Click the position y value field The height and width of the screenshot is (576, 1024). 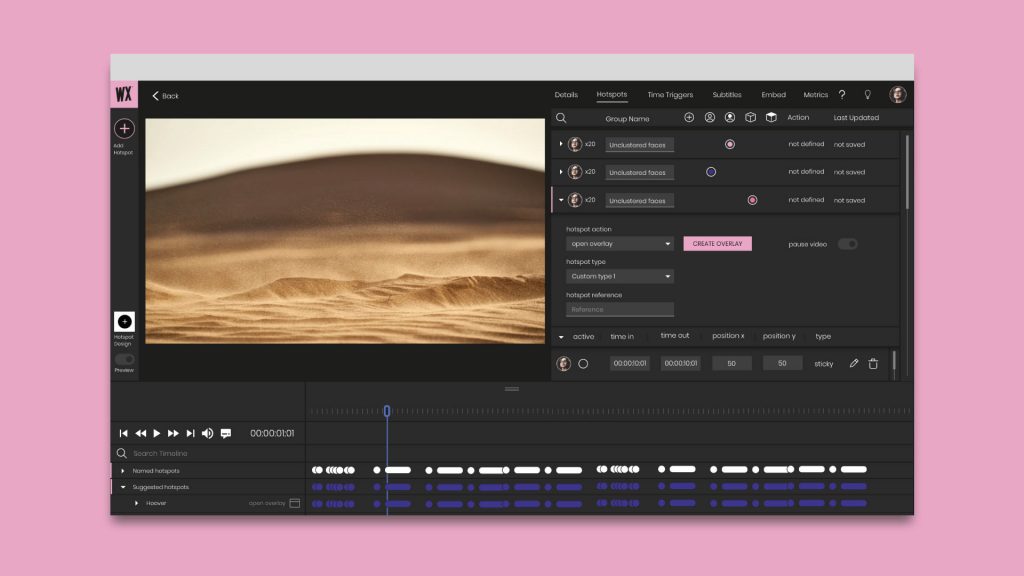(x=782, y=363)
